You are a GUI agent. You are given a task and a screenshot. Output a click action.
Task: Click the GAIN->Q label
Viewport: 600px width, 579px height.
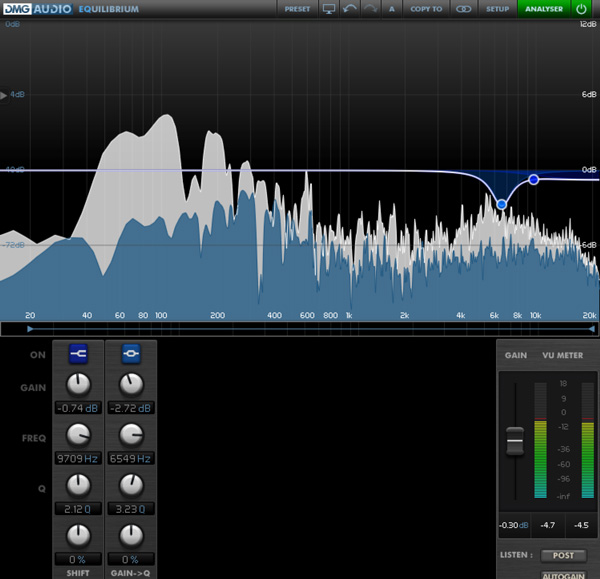(130, 573)
